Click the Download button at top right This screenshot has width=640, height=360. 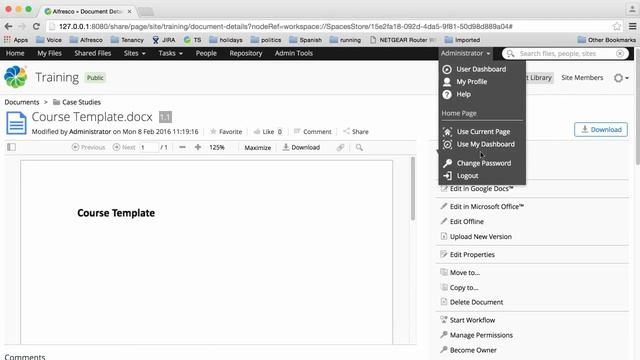pyautogui.click(x=601, y=129)
